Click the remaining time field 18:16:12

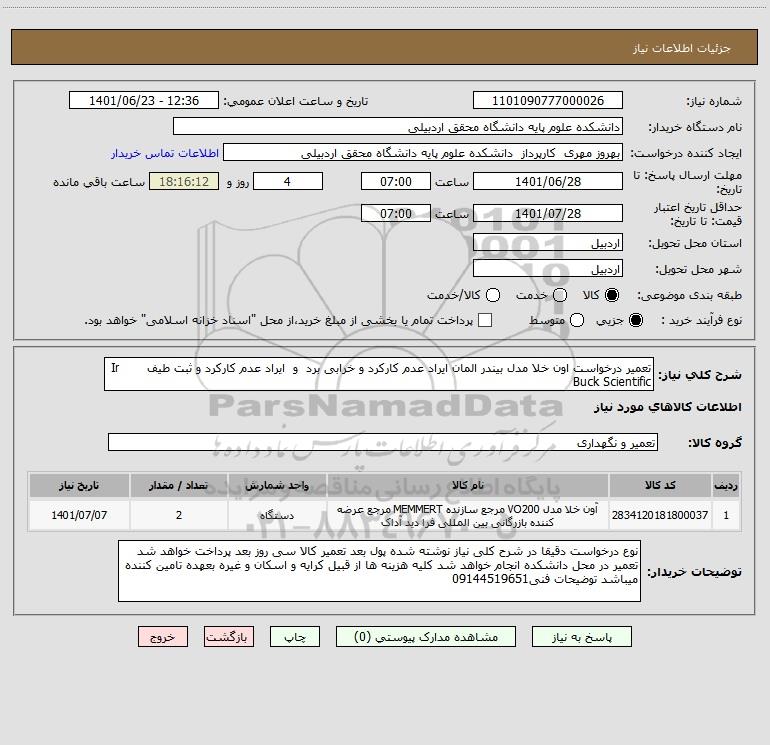tap(184, 181)
